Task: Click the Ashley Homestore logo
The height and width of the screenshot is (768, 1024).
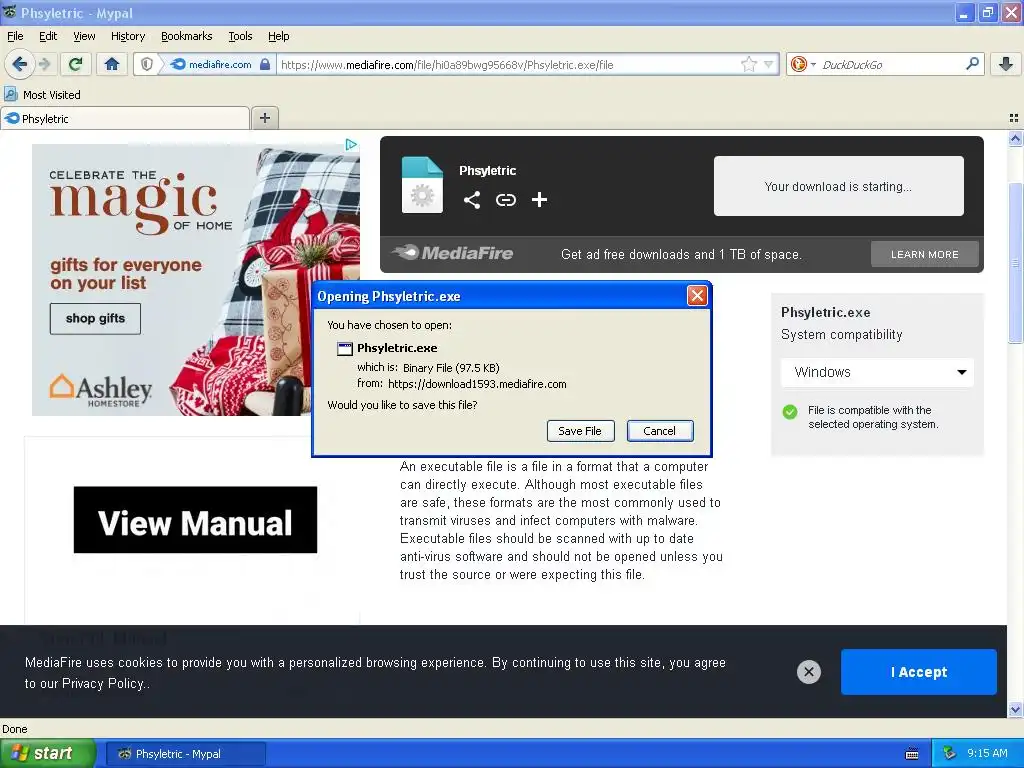Action: click(101, 390)
